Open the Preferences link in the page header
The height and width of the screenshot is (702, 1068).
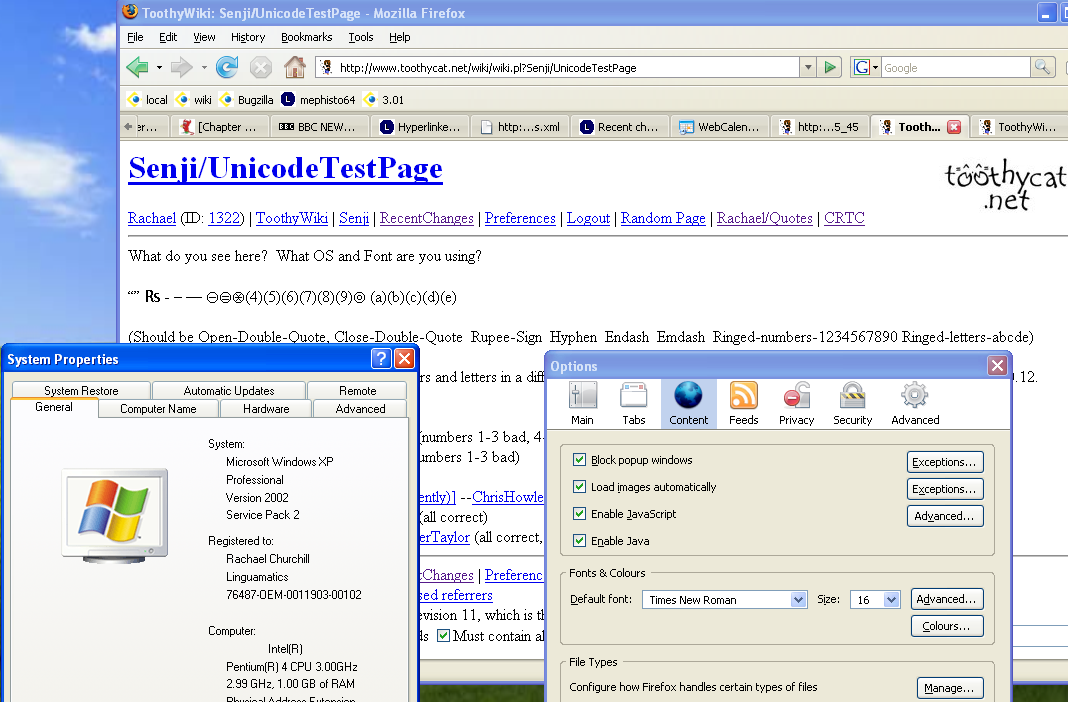point(520,218)
